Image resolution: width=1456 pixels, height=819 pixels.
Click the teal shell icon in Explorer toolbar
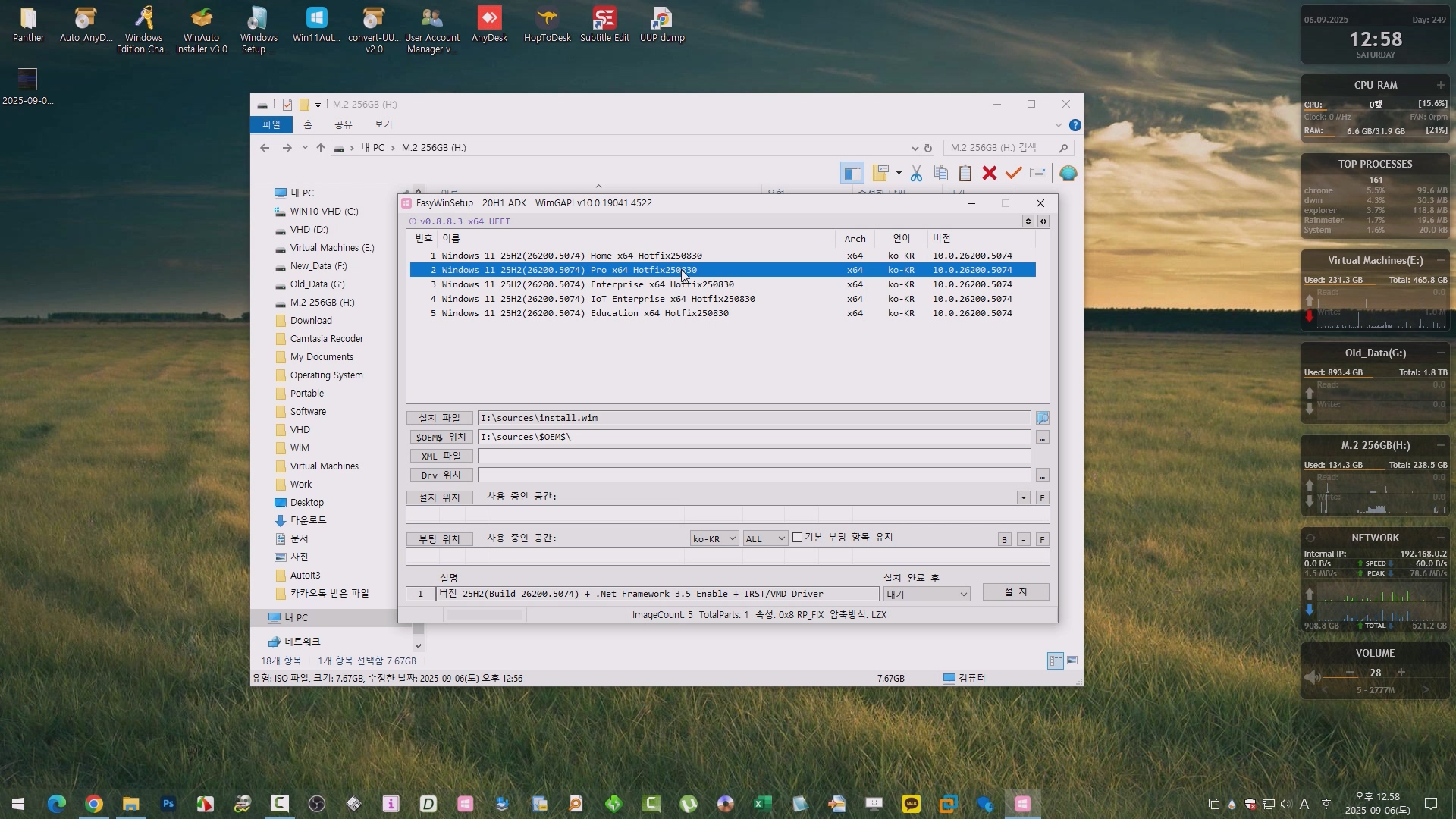click(1068, 174)
